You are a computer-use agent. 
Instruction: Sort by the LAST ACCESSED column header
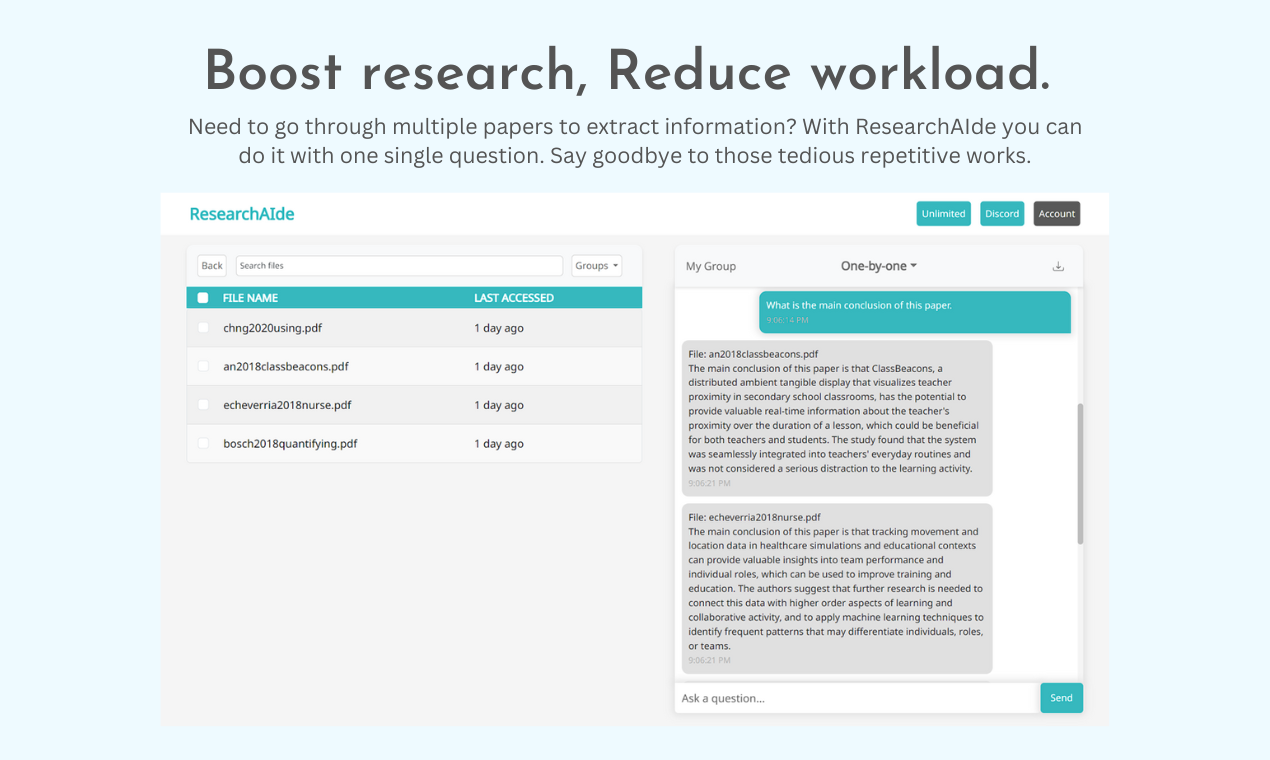click(514, 298)
